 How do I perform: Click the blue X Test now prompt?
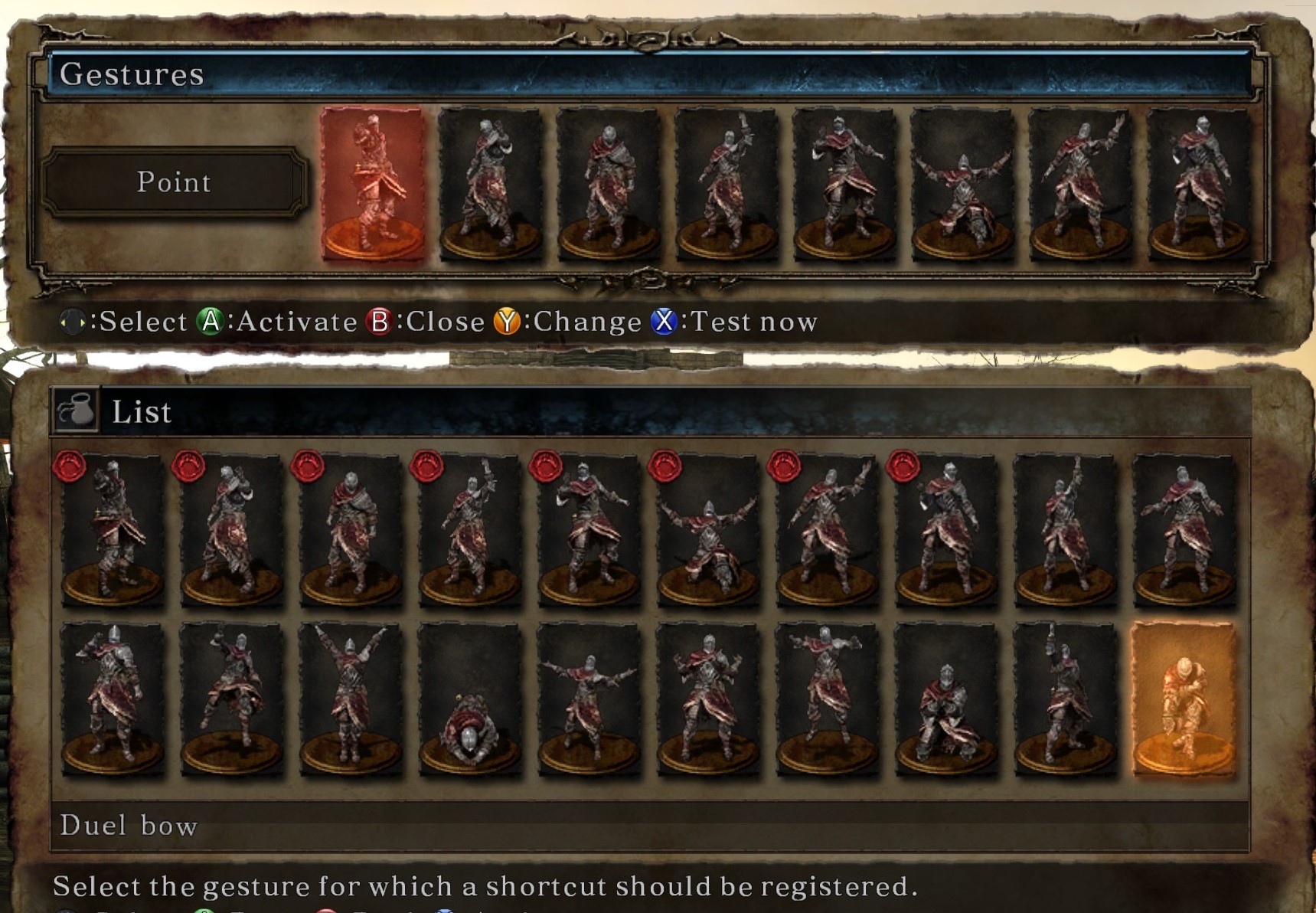pos(665,322)
